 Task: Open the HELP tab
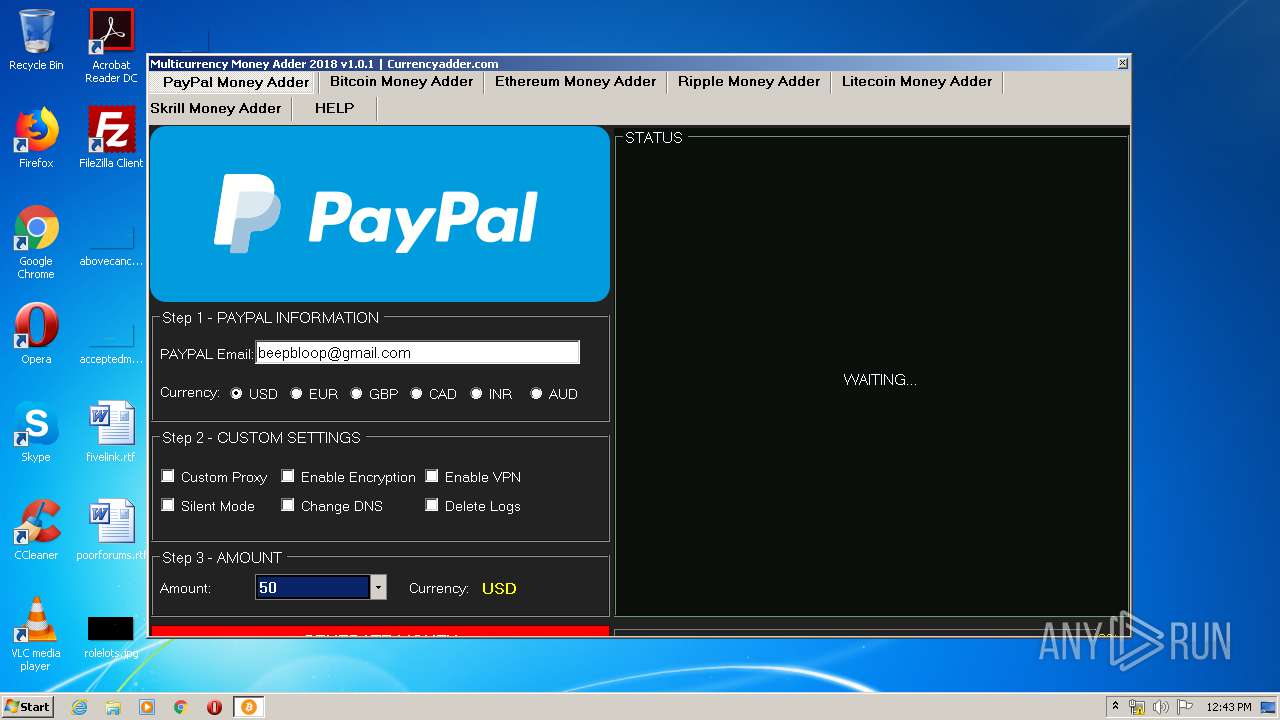334,108
